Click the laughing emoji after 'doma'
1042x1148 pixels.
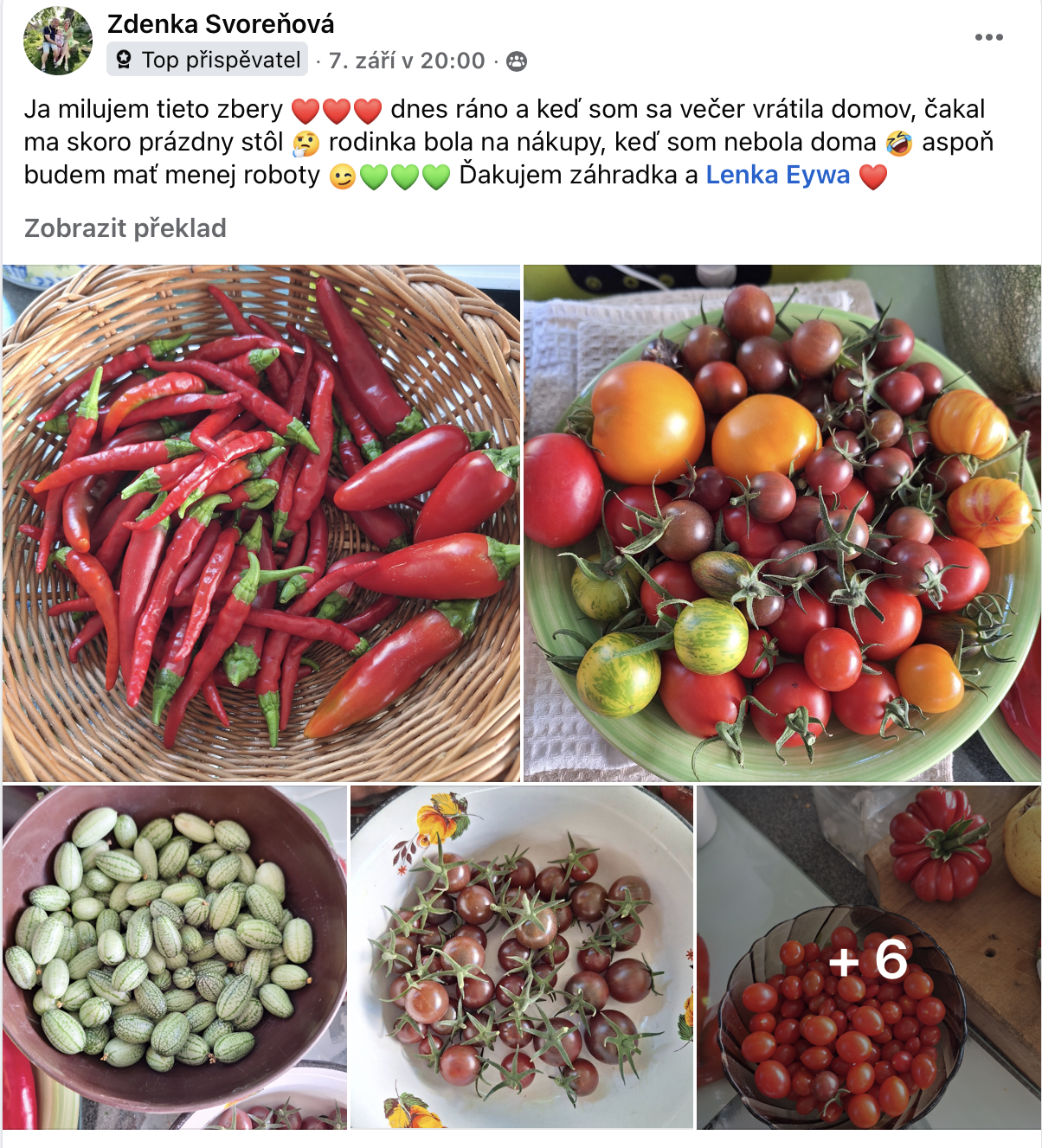click(x=899, y=144)
